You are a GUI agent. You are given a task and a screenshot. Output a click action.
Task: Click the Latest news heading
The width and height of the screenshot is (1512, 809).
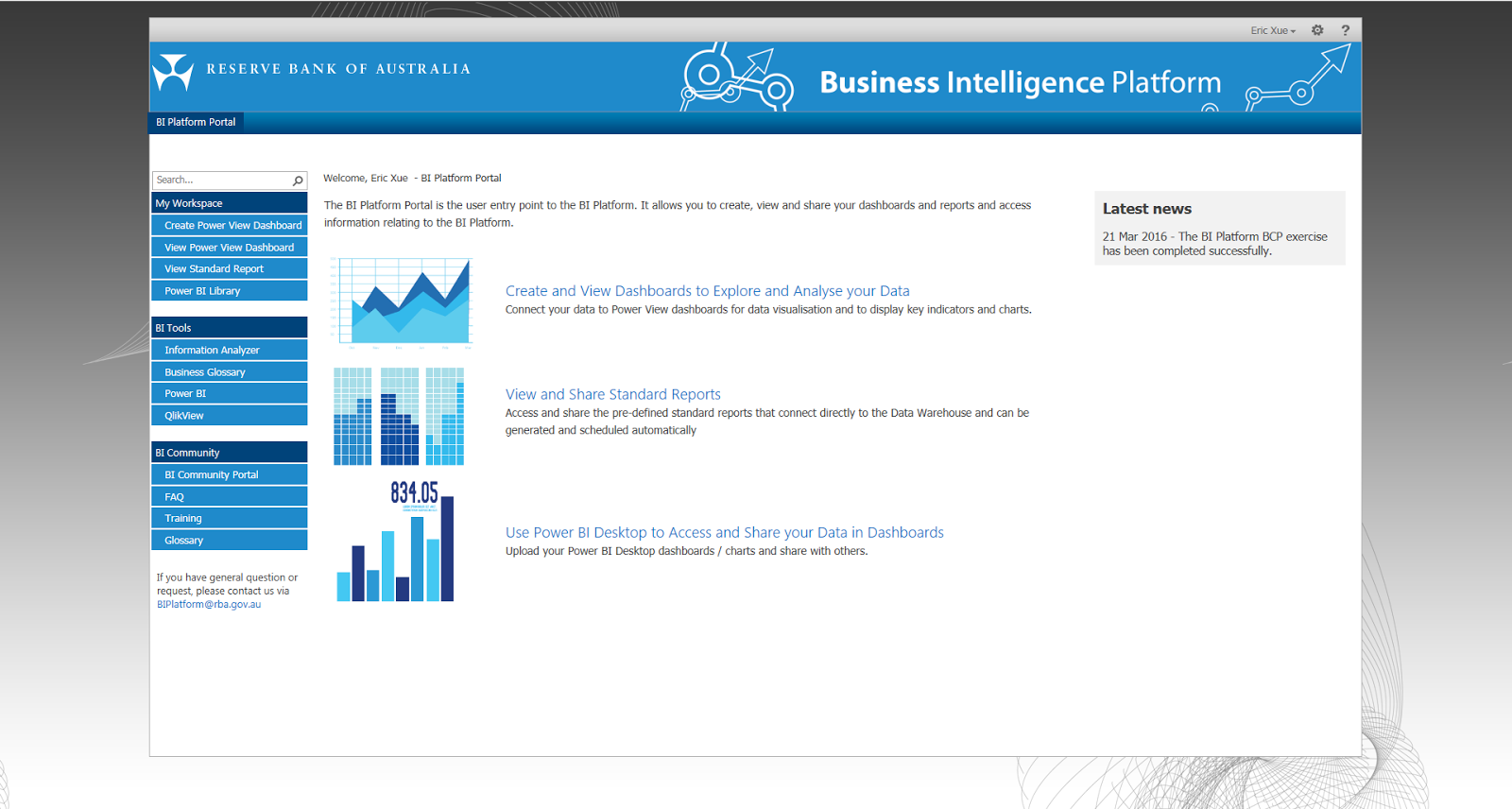(1146, 209)
